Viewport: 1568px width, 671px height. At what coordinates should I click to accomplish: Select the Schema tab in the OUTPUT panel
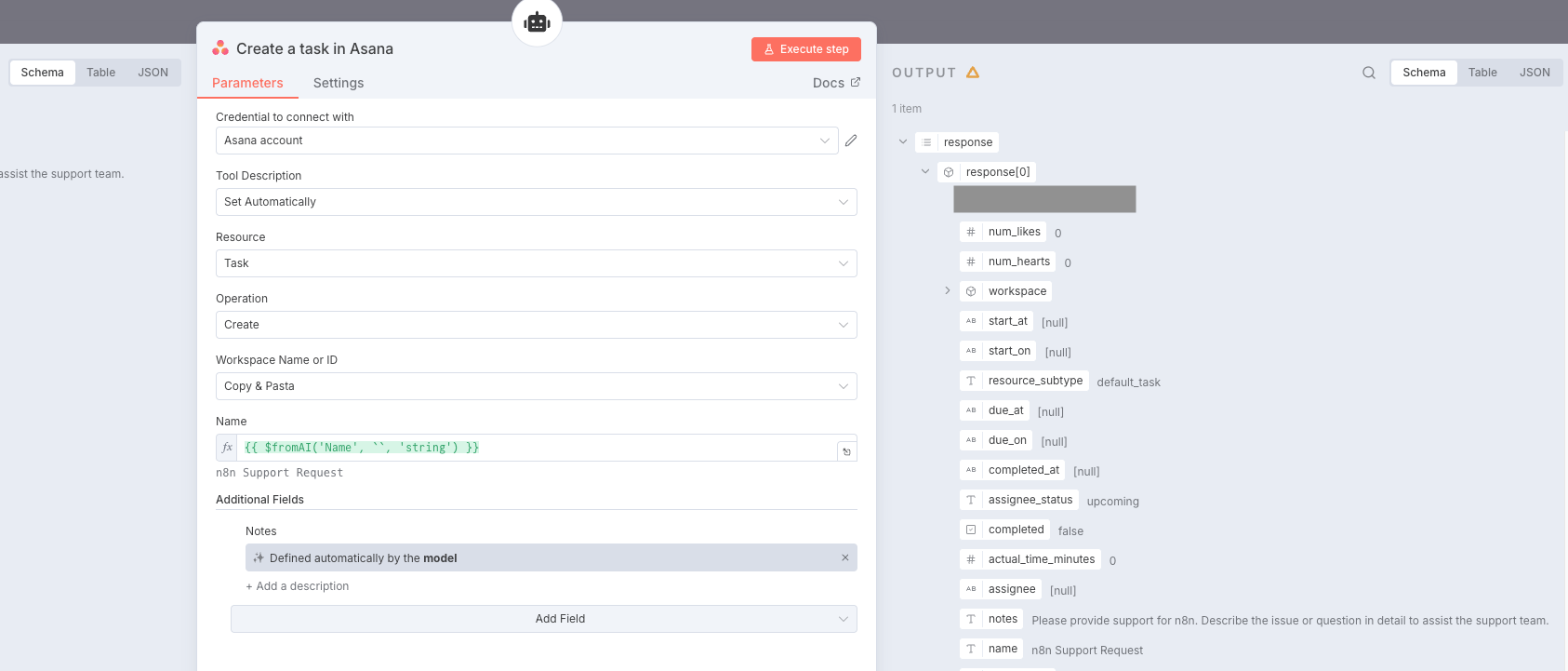(x=1425, y=73)
